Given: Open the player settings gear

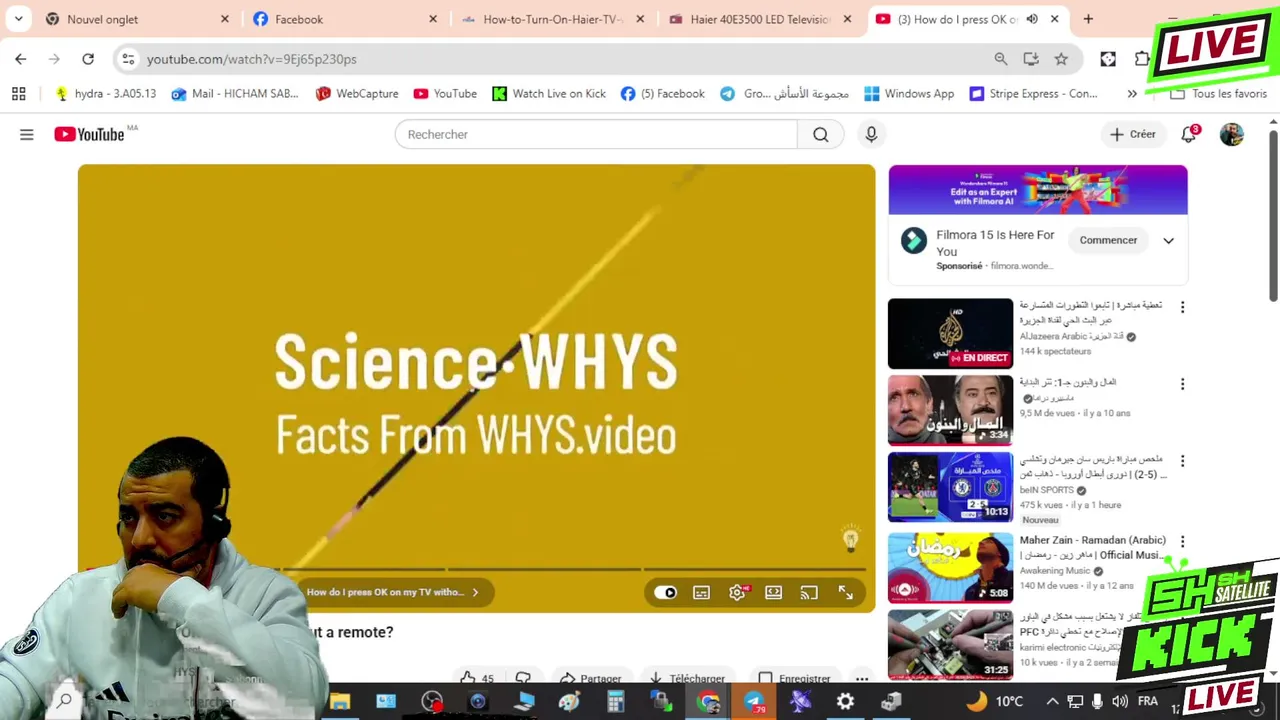Looking at the screenshot, I should tap(738, 592).
